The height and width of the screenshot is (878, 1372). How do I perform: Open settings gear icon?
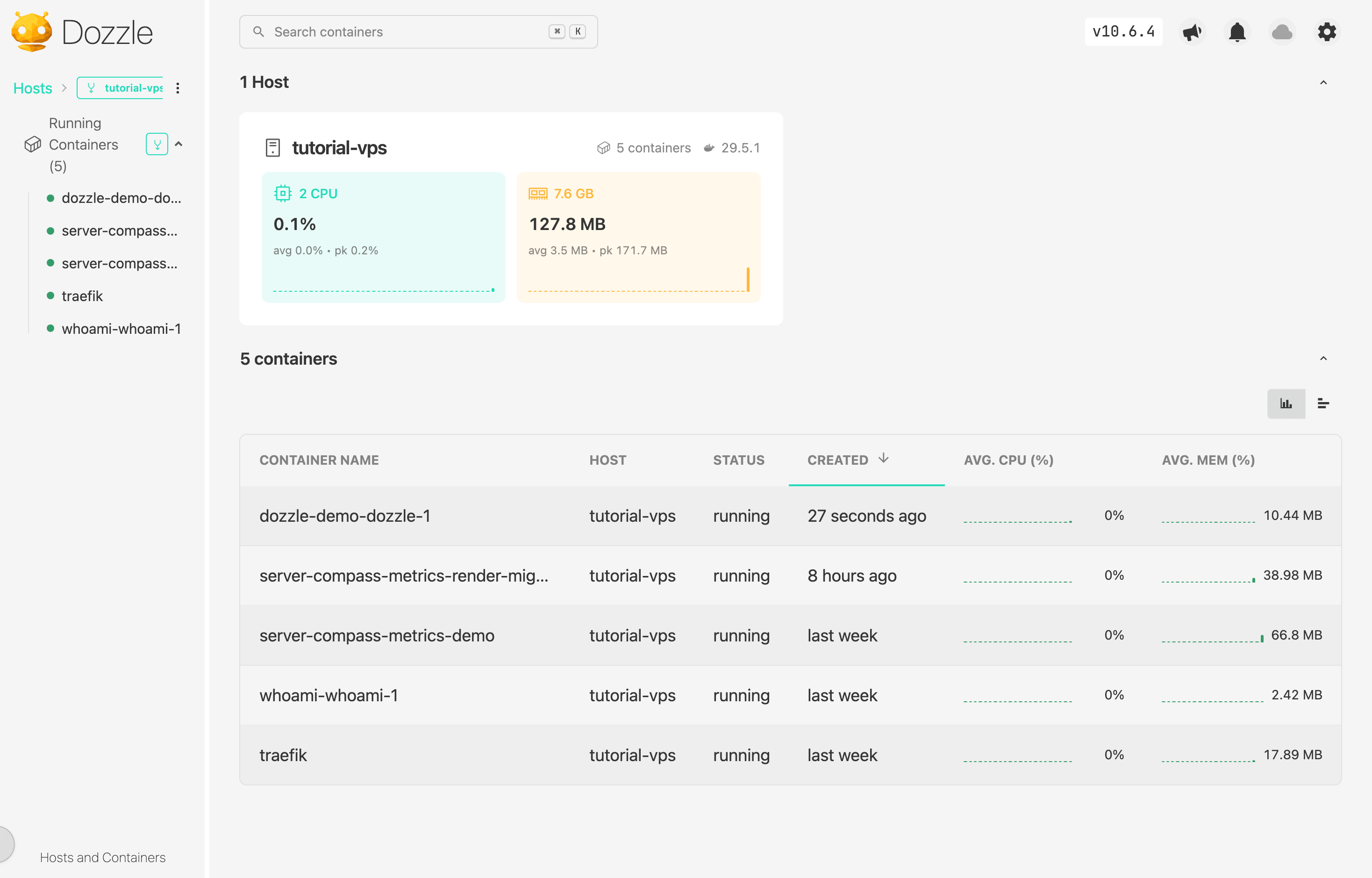click(x=1327, y=32)
